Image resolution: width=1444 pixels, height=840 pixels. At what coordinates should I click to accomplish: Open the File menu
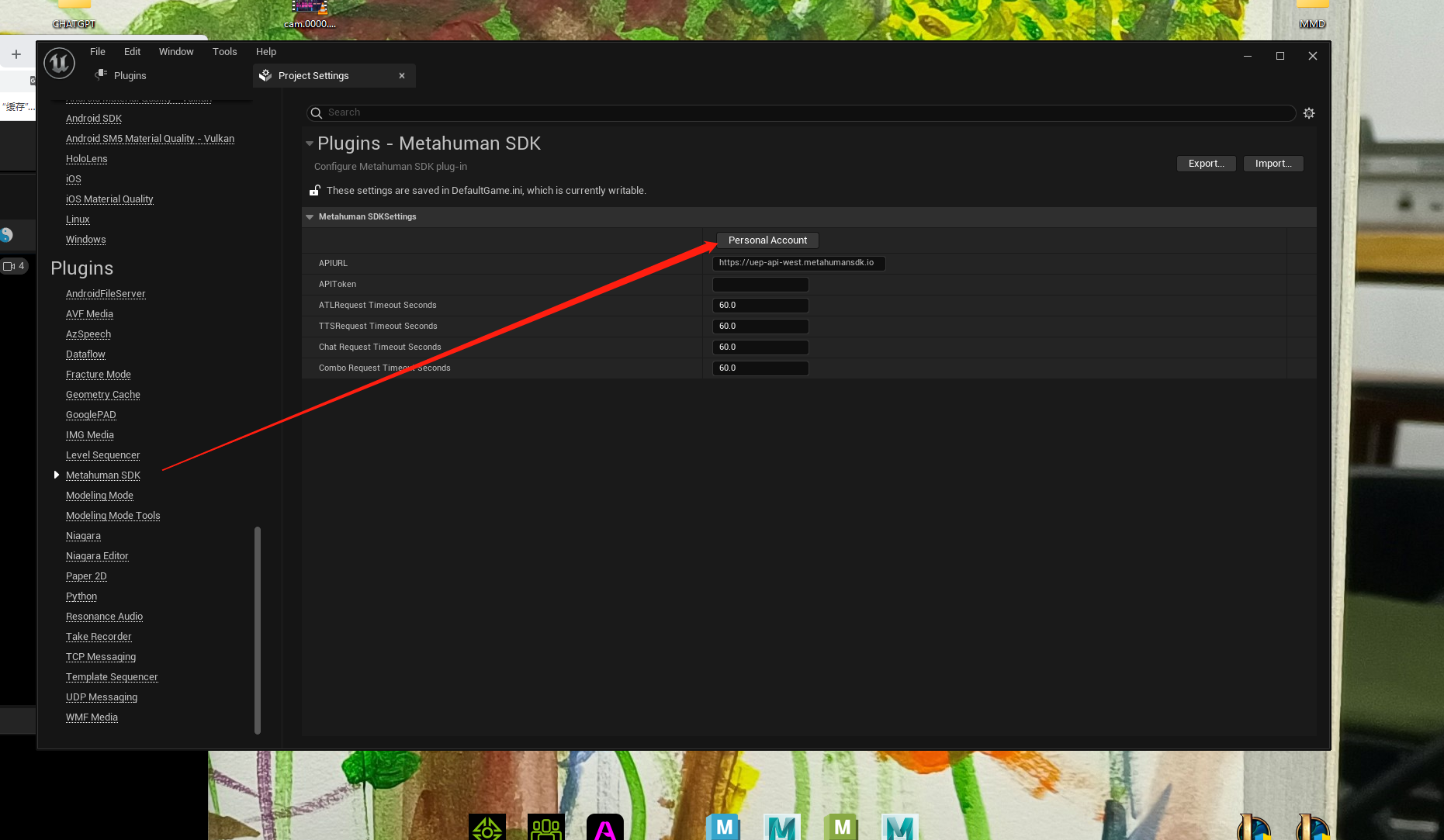tap(98, 52)
